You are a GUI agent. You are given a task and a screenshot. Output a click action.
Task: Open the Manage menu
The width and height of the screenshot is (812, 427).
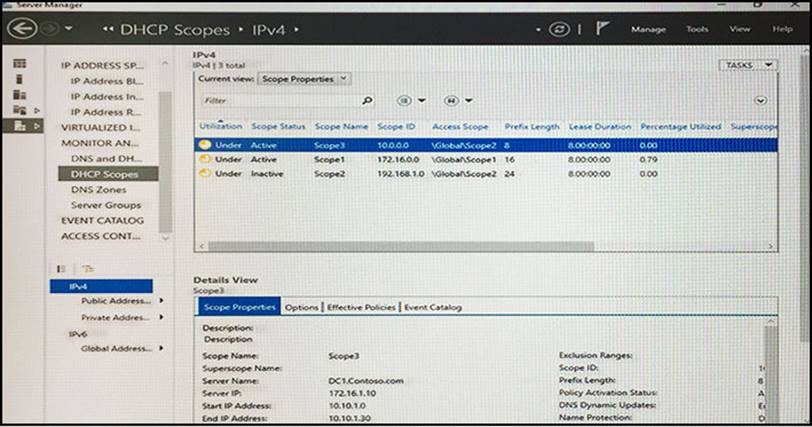pyautogui.click(x=648, y=29)
